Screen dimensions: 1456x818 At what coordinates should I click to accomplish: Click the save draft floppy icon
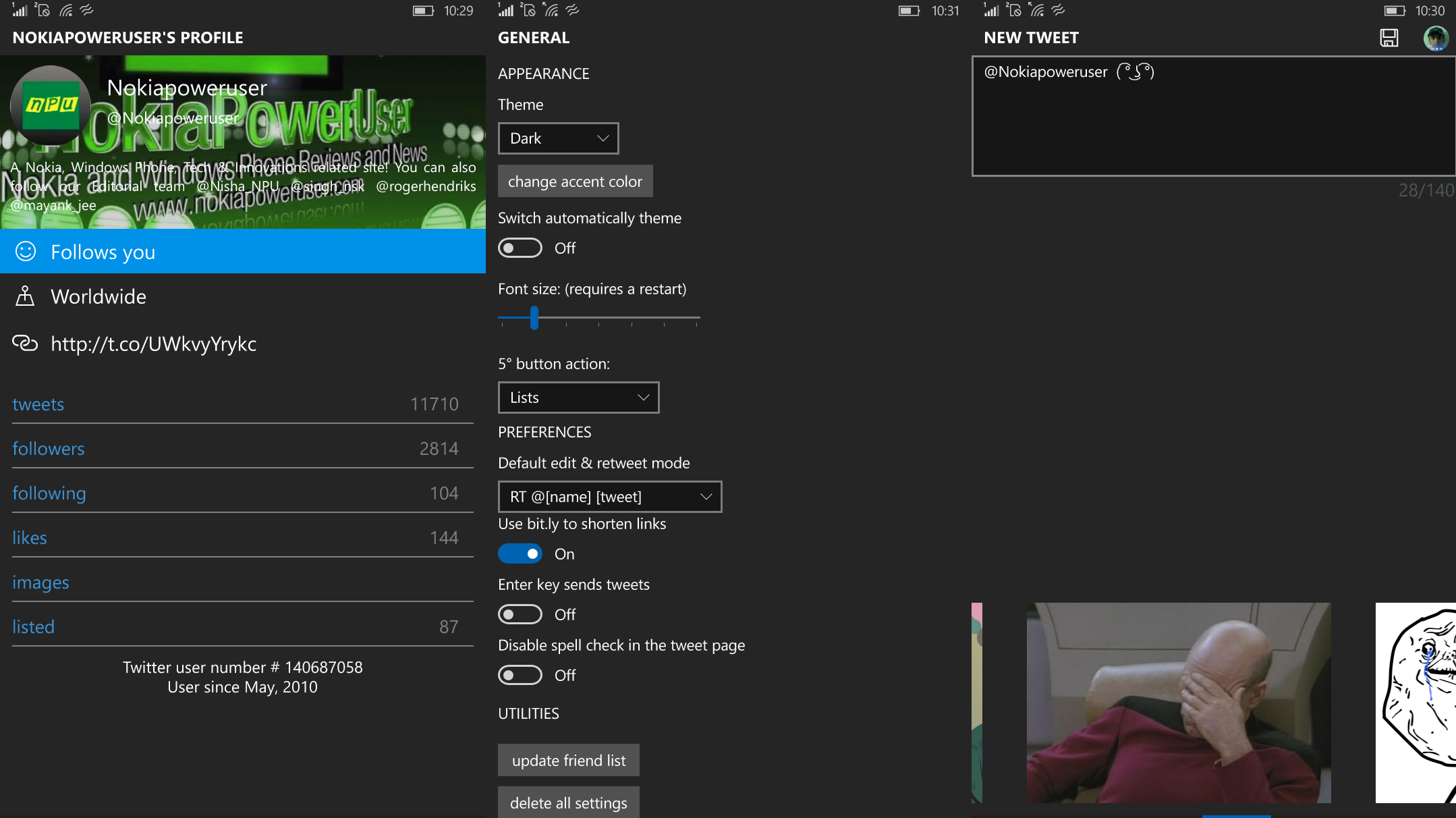coord(1389,38)
